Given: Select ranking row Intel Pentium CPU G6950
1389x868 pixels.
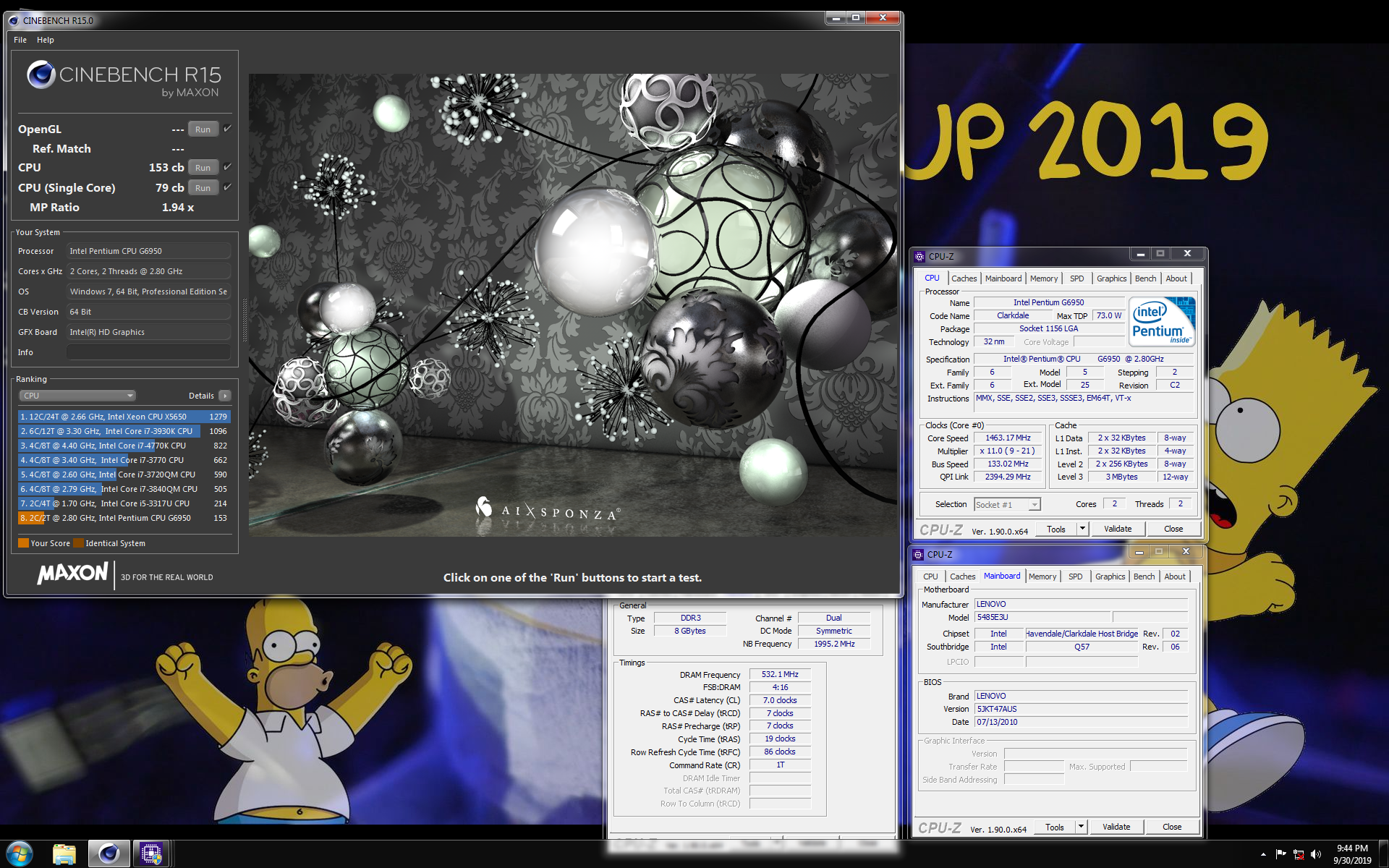Looking at the screenshot, I should (x=124, y=518).
